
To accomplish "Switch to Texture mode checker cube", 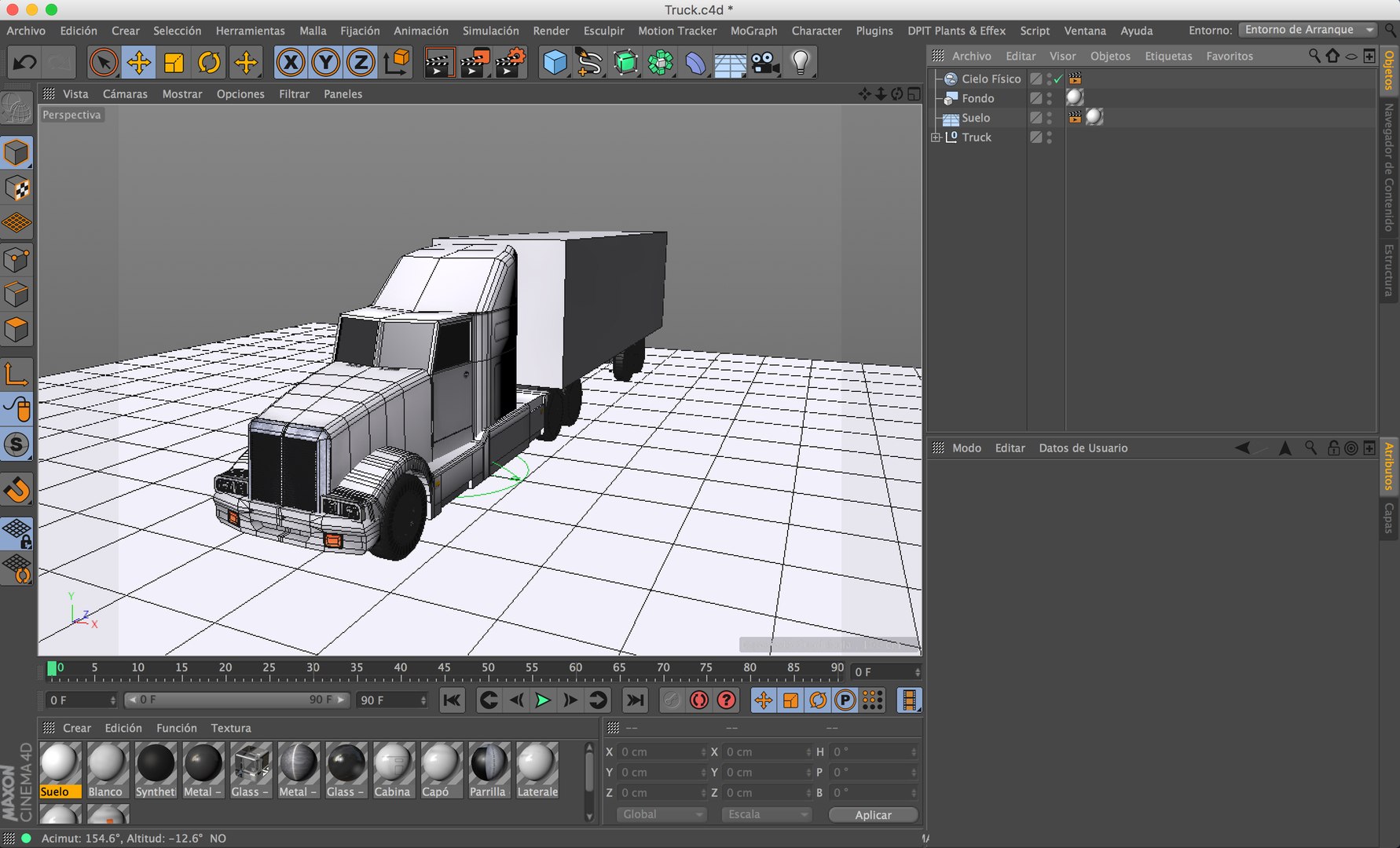I will click(x=16, y=188).
